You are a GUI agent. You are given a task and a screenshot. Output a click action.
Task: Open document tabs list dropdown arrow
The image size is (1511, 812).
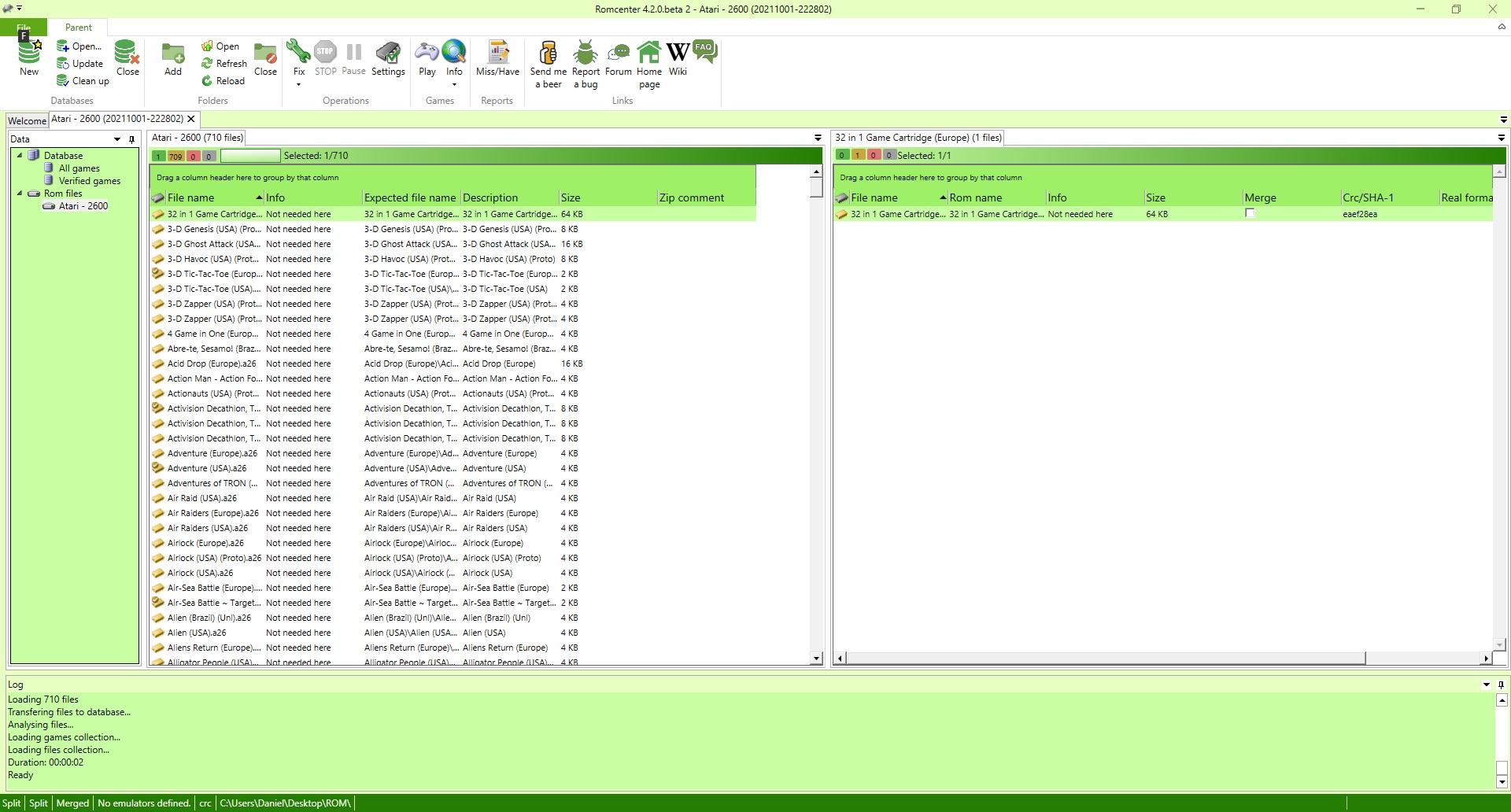coord(1503,120)
